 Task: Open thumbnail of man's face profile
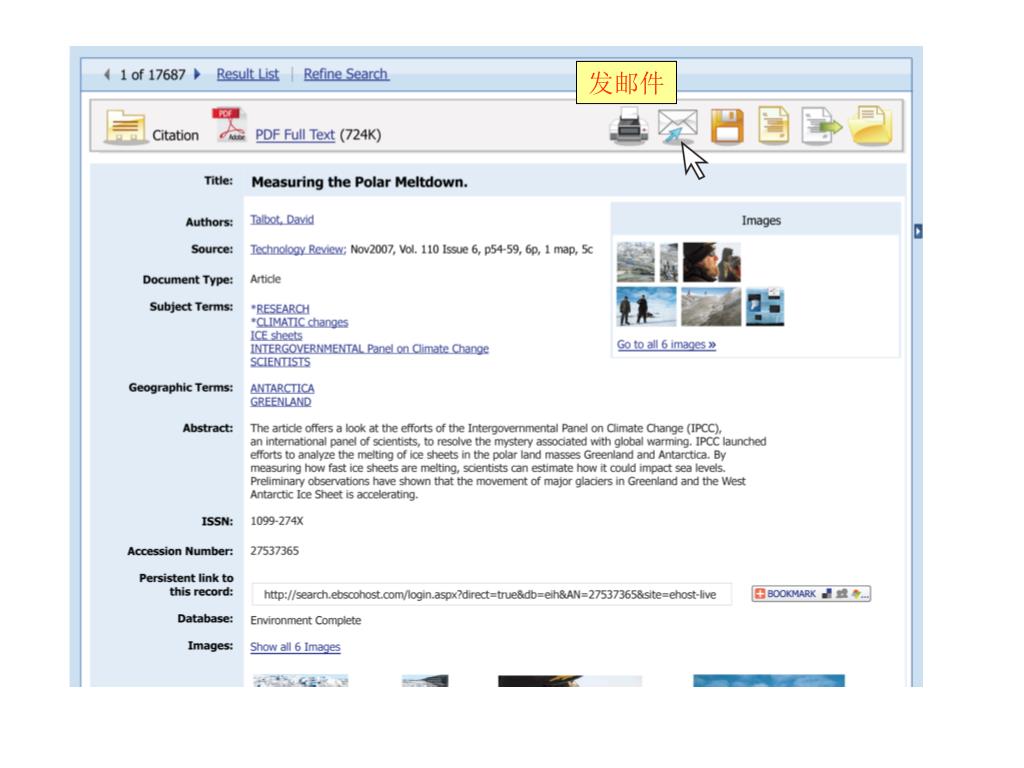click(x=712, y=262)
